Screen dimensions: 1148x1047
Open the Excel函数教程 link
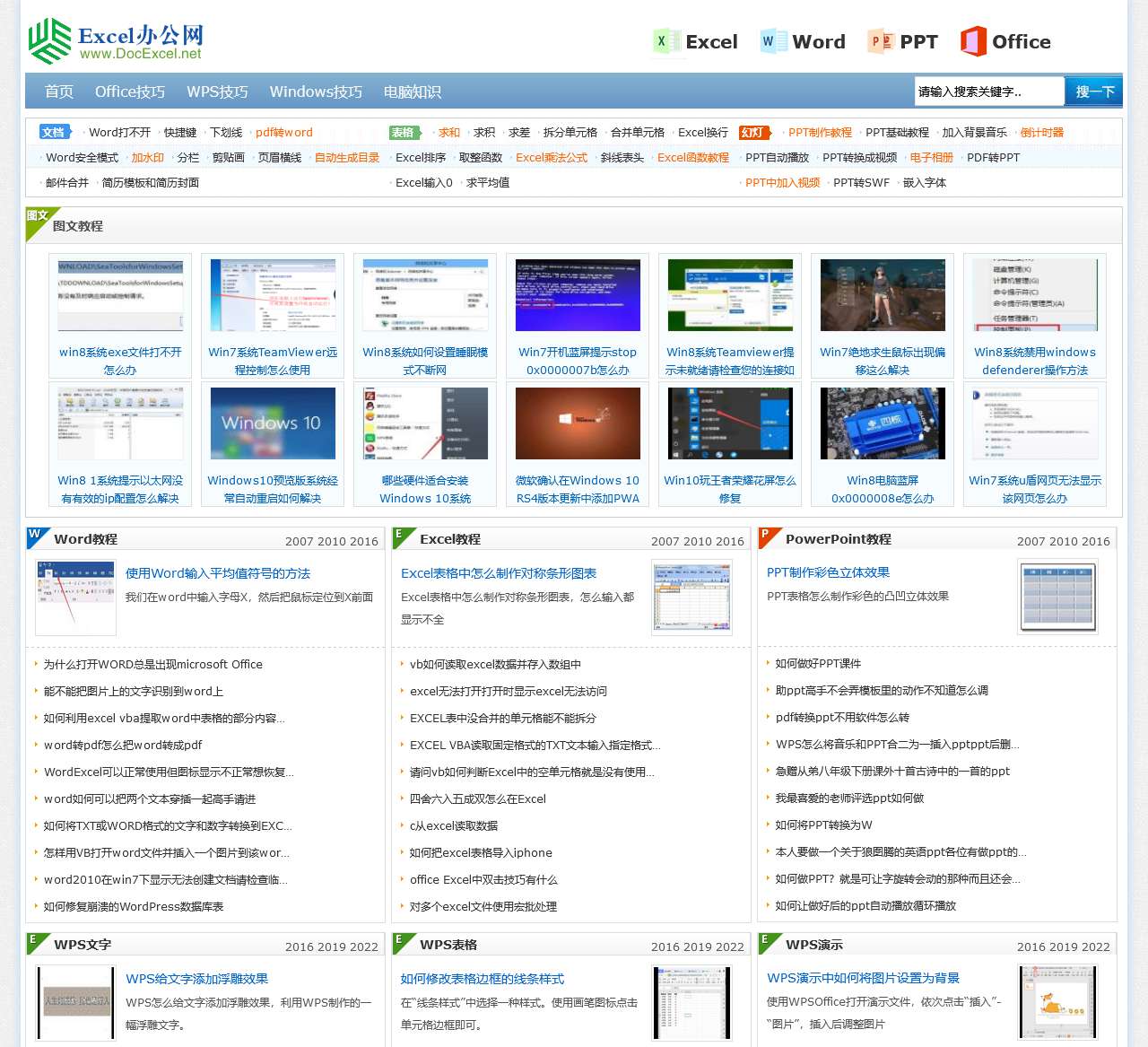(x=693, y=157)
